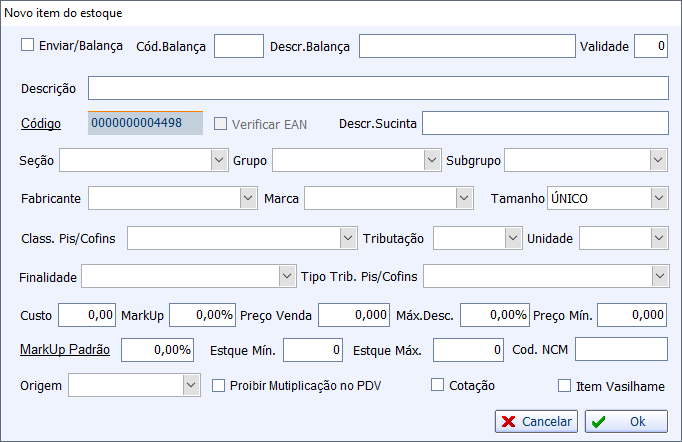Click the Cancelar button
Viewport: 682px width, 442px height.
coord(536,421)
